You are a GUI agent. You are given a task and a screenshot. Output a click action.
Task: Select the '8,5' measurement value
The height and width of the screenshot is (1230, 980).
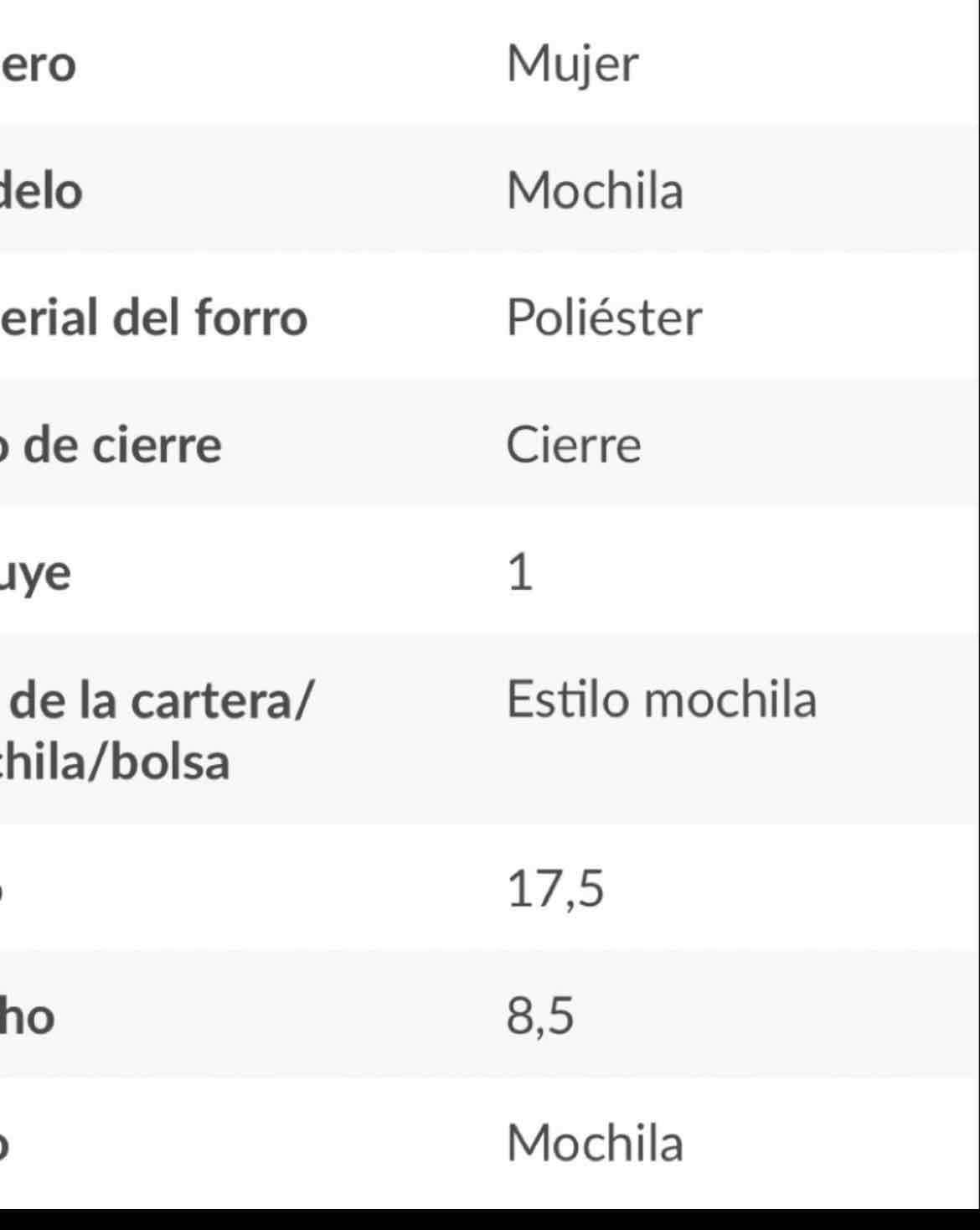540,1016
